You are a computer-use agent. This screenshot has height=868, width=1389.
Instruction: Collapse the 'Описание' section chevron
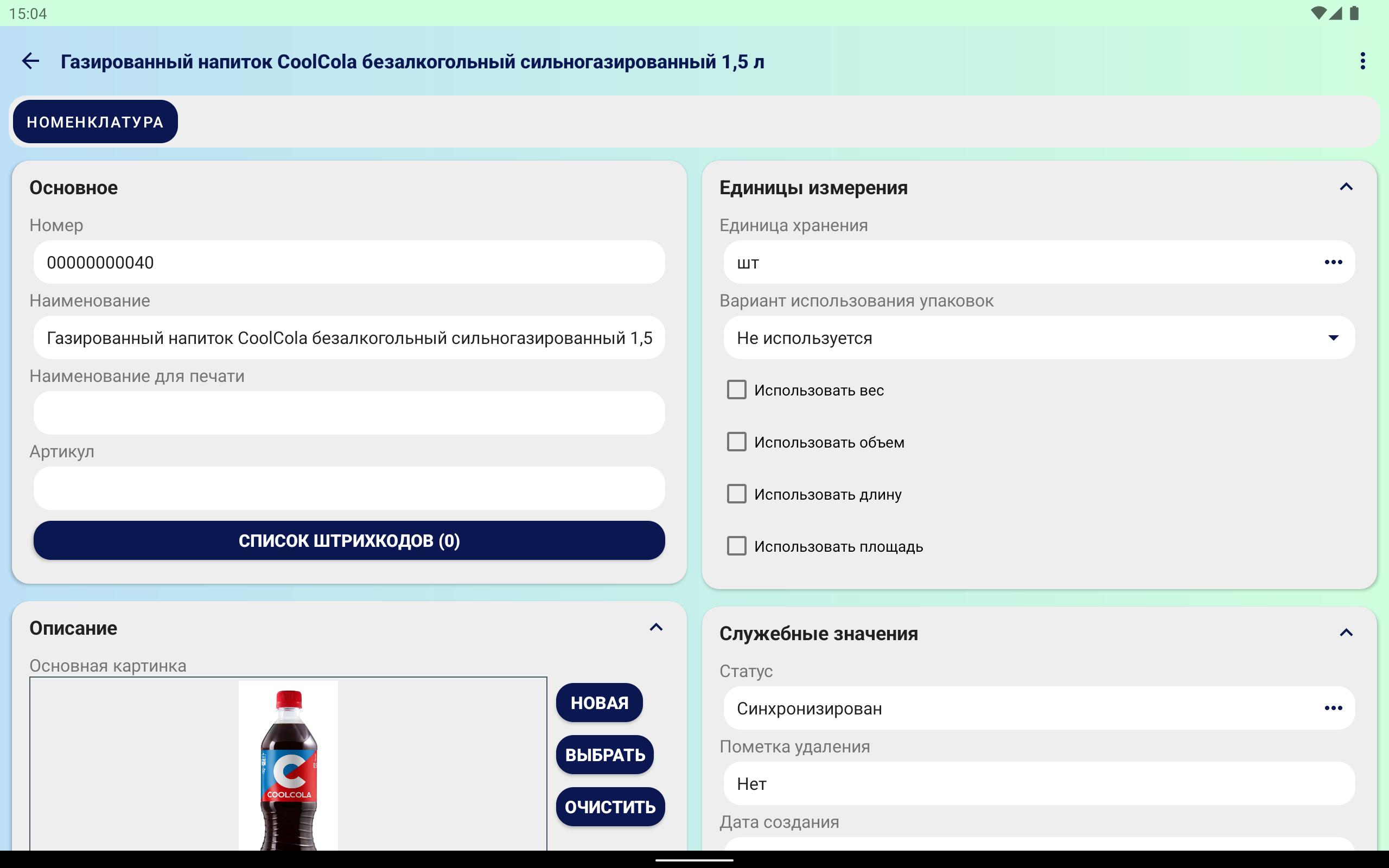coord(656,628)
